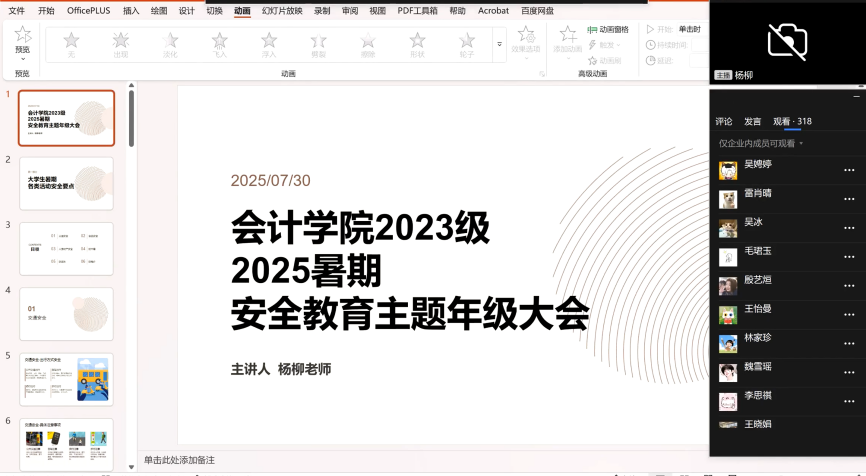
Task: Pick the 擦除 (Wipe) animation effect
Action: tap(367, 42)
